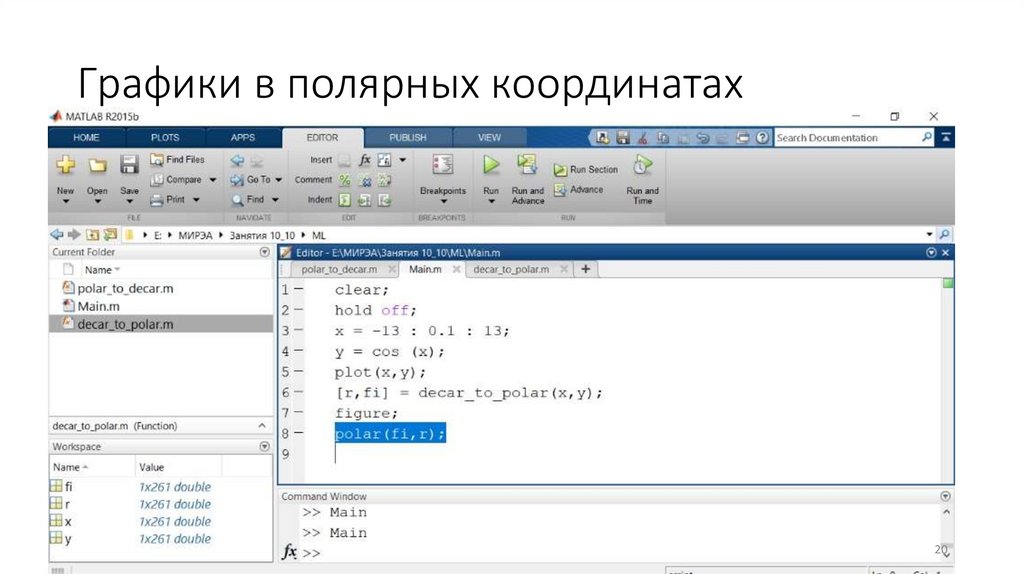Open the New dropdown arrow

(65, 202)
